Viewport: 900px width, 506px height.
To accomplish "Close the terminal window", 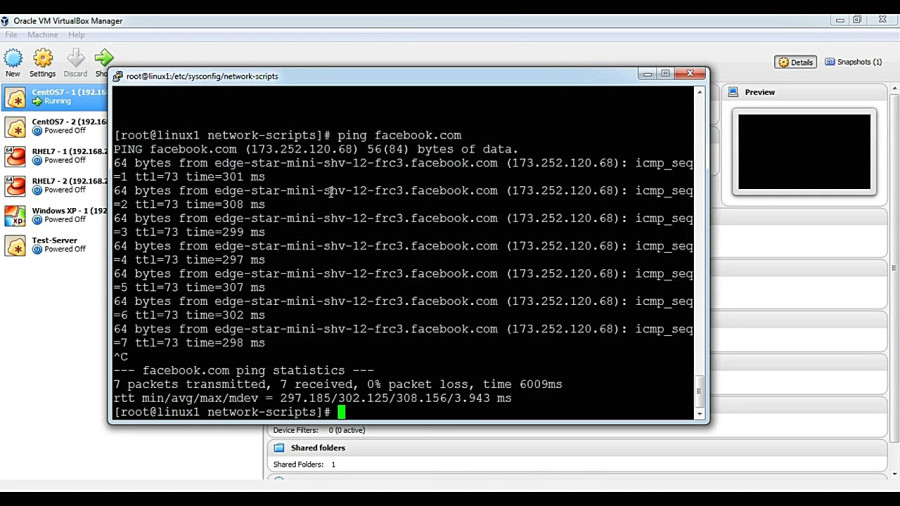I will click(690, 74).
